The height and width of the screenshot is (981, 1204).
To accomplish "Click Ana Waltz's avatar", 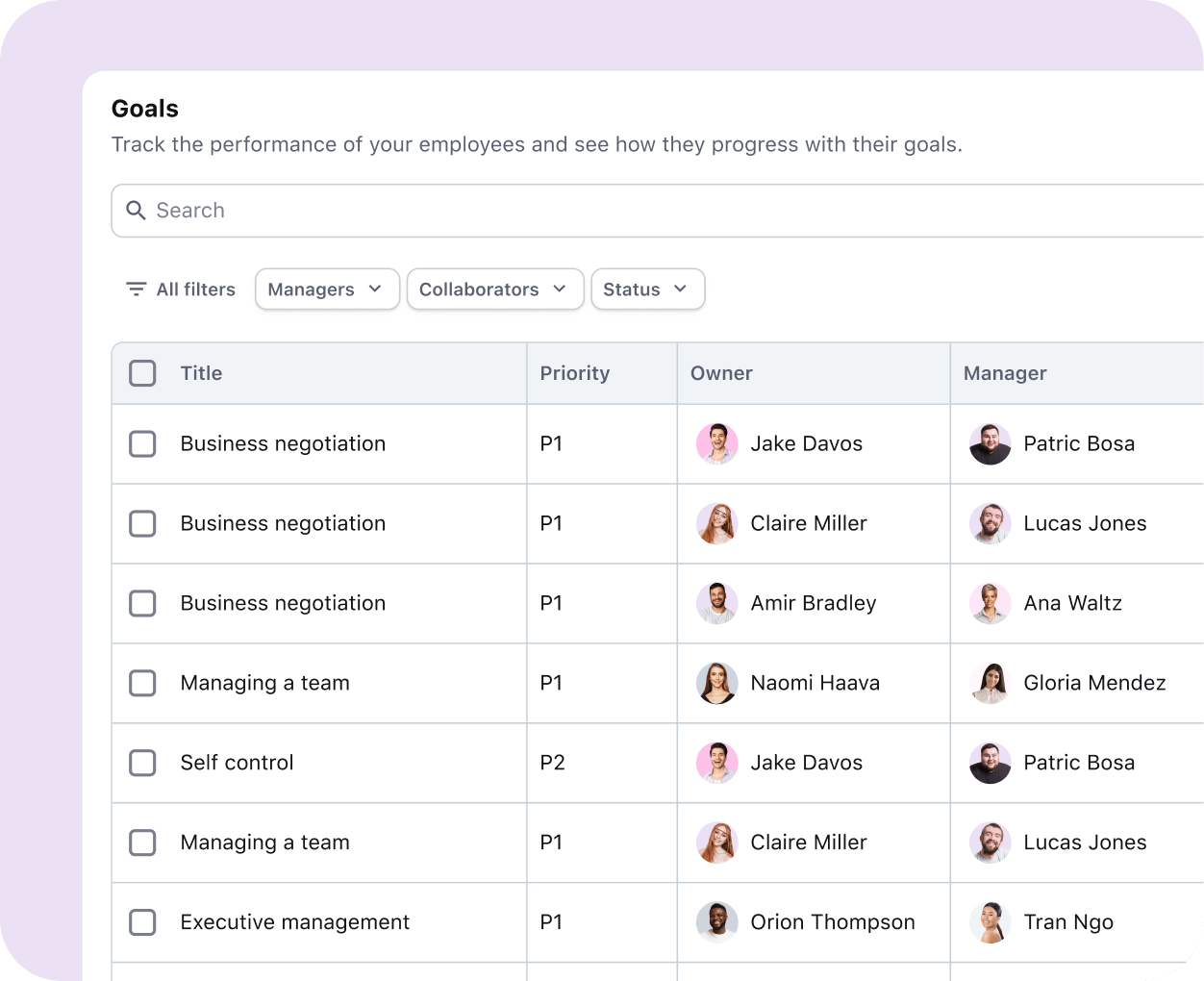I will (991, 604).
